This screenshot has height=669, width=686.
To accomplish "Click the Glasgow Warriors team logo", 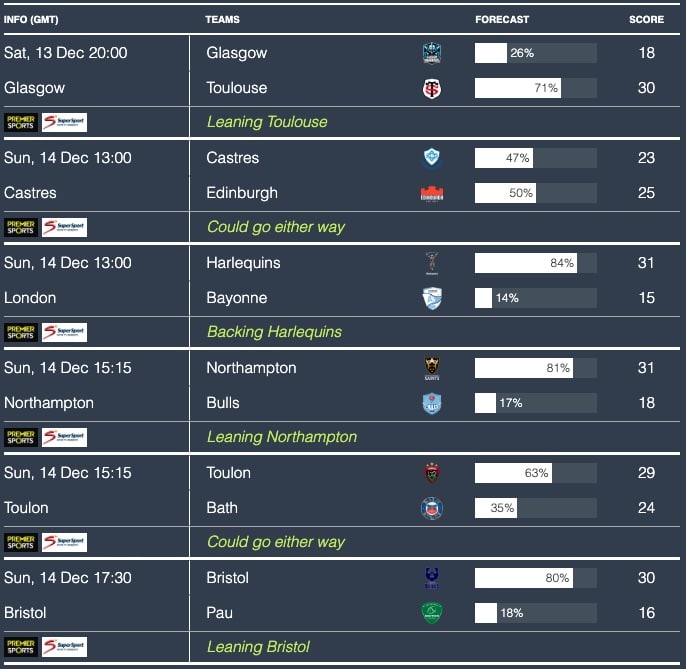I will coord(432,53).
